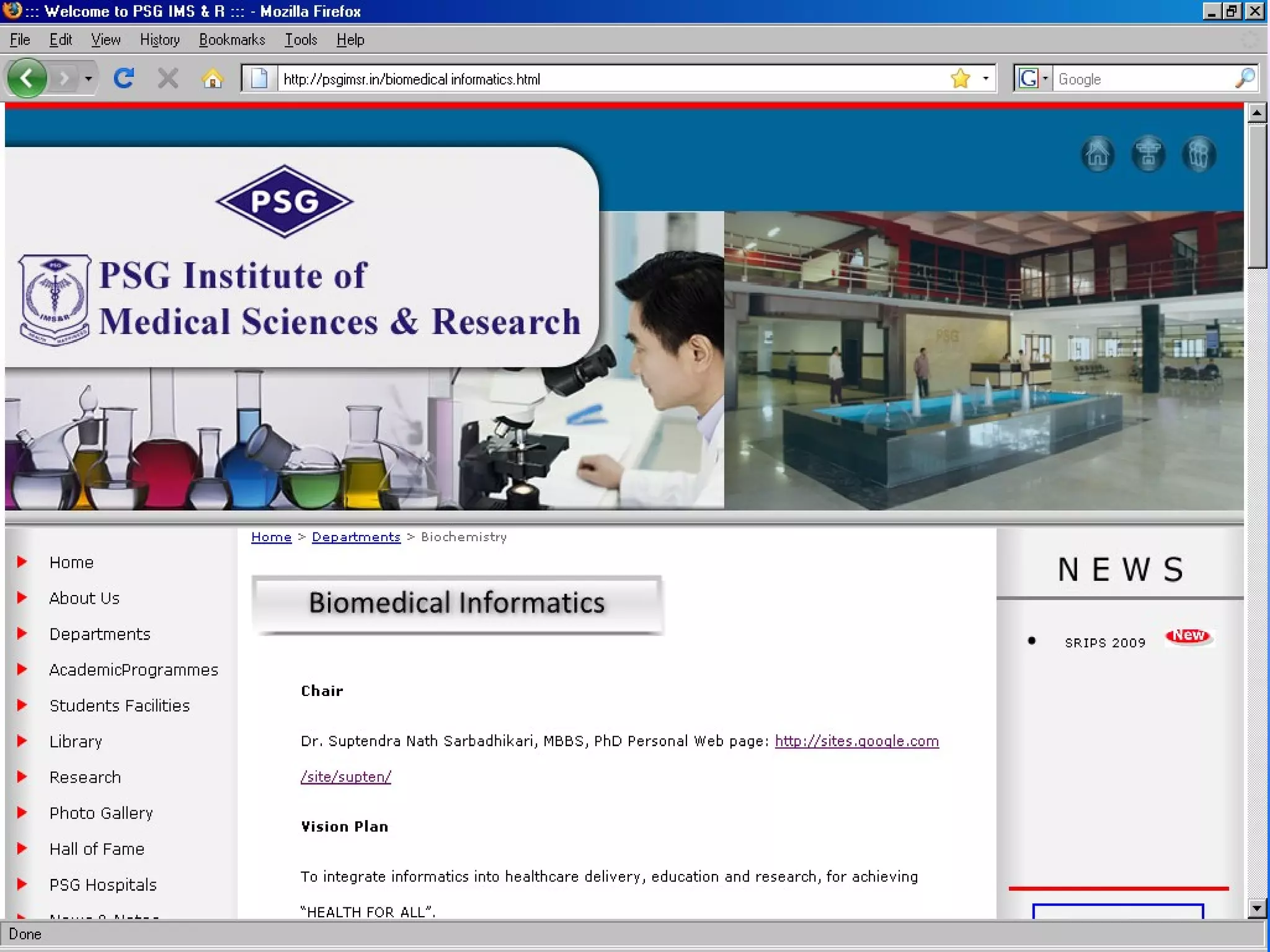The height and width of the screenshot is (952, 1270).
Task: Open the Tools menu
Action: click(x=301, y=40)
